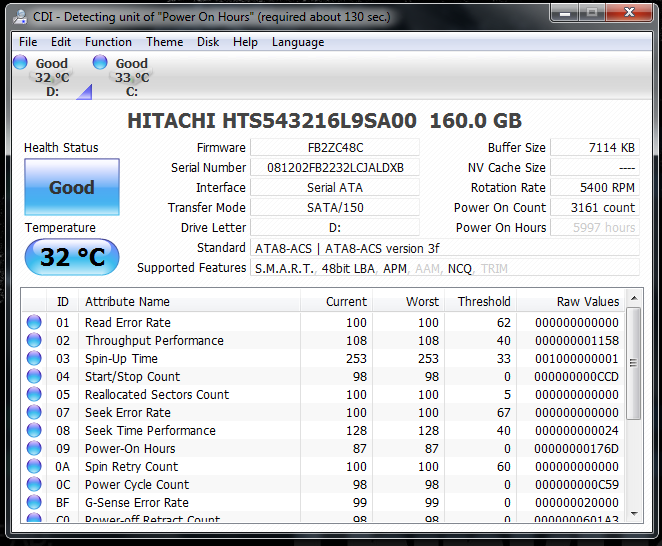Select the Throughput Performance row name
The height and width of the screenshot is (546, 662).
155,340
